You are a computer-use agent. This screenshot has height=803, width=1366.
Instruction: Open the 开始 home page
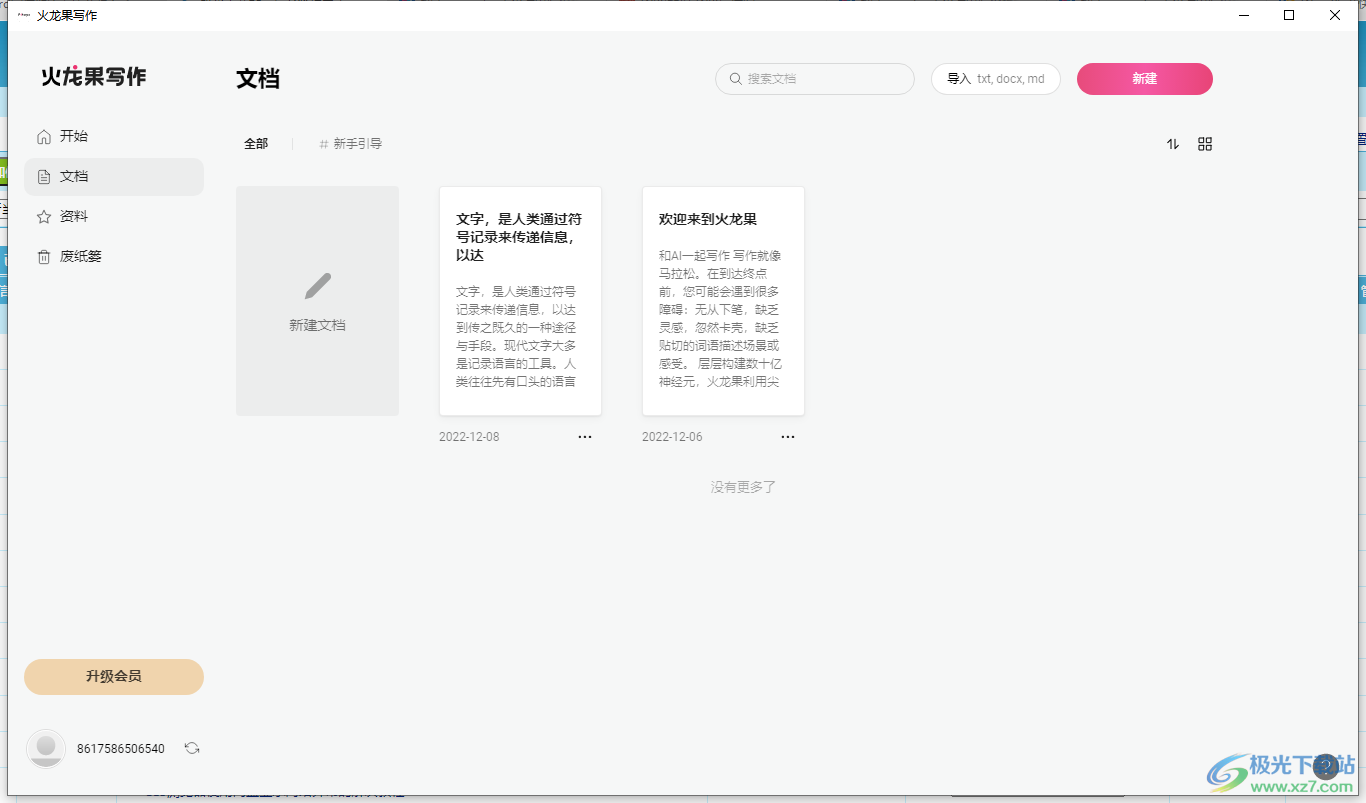click(x=114, y=136)
